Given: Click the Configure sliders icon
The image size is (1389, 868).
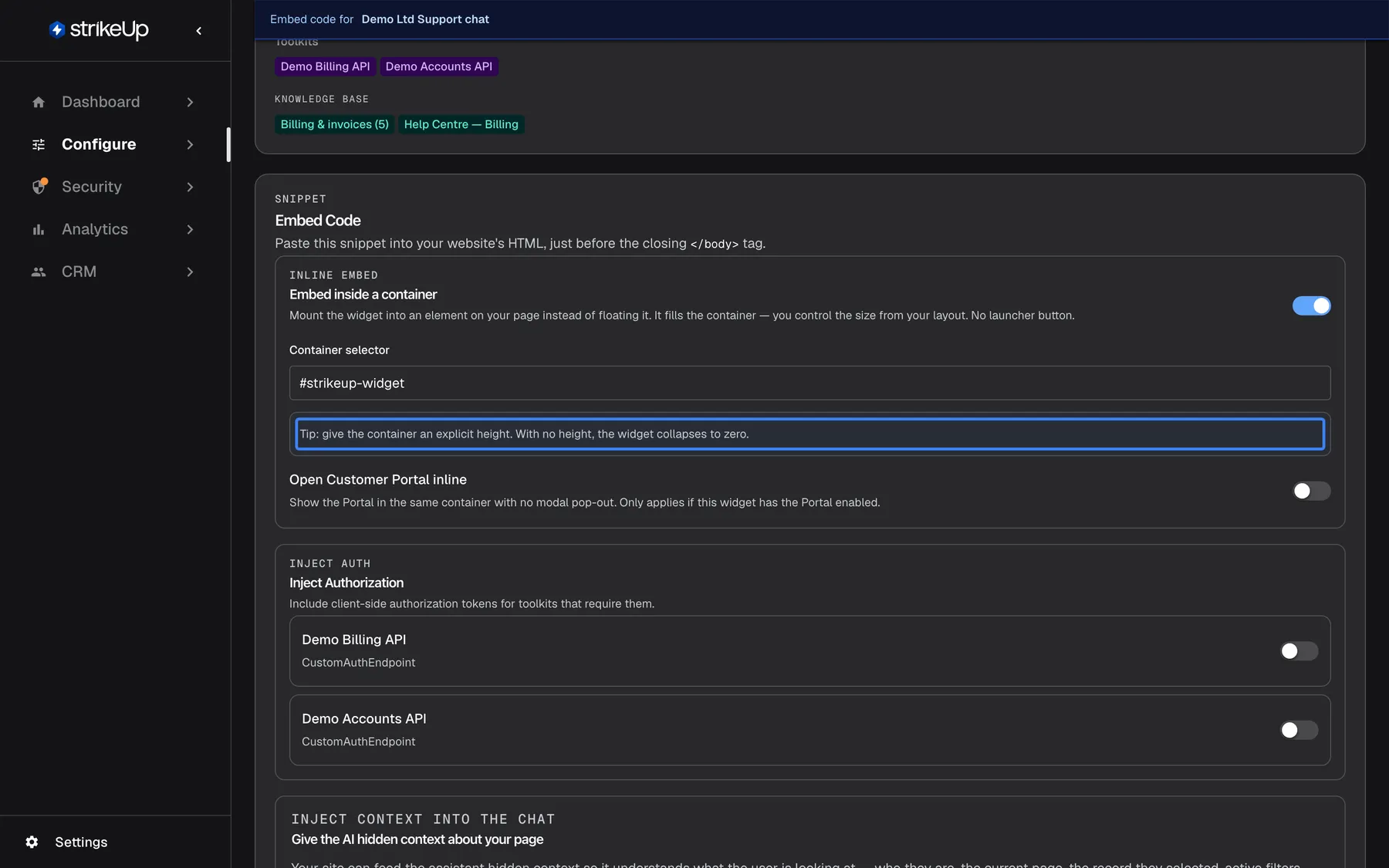Looking at the screenshot, I should coord(39,144).
